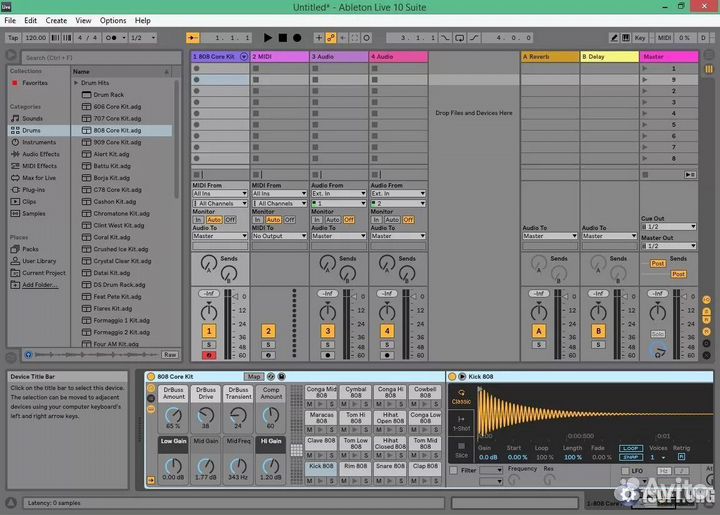This screenshot has width=720, height=515.
Task: Click the browser search field
Action: coord(101,57)
